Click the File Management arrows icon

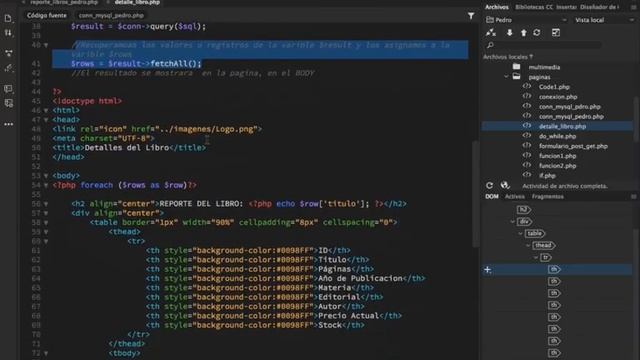8,33
